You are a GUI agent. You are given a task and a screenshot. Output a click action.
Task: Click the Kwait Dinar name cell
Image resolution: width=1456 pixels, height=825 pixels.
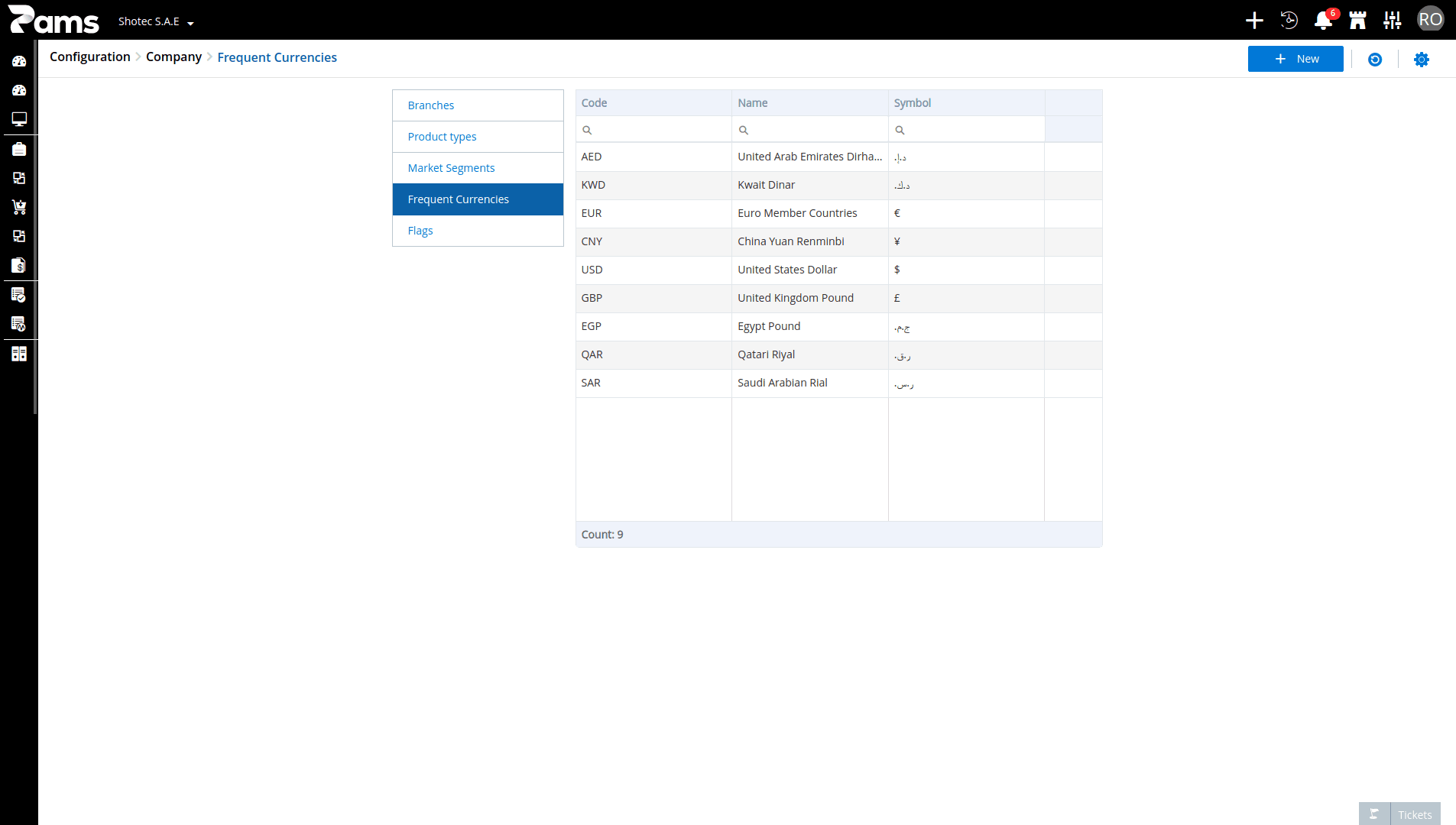[x=810, y=185]
